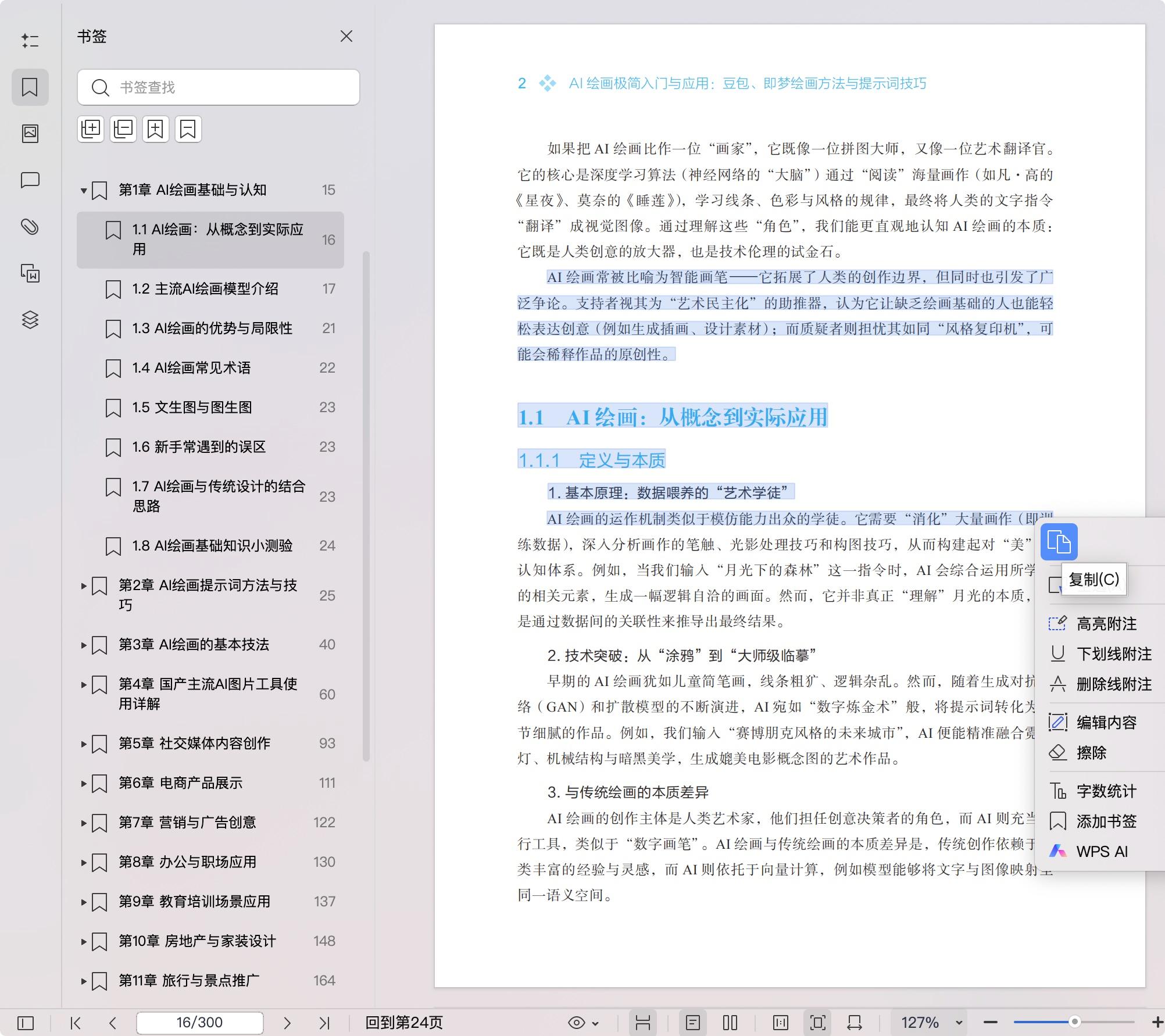This screenshot has width=1165, height=1036.
Task: Click expand all bookmarks icon
Action: click(x=91, y=128)
